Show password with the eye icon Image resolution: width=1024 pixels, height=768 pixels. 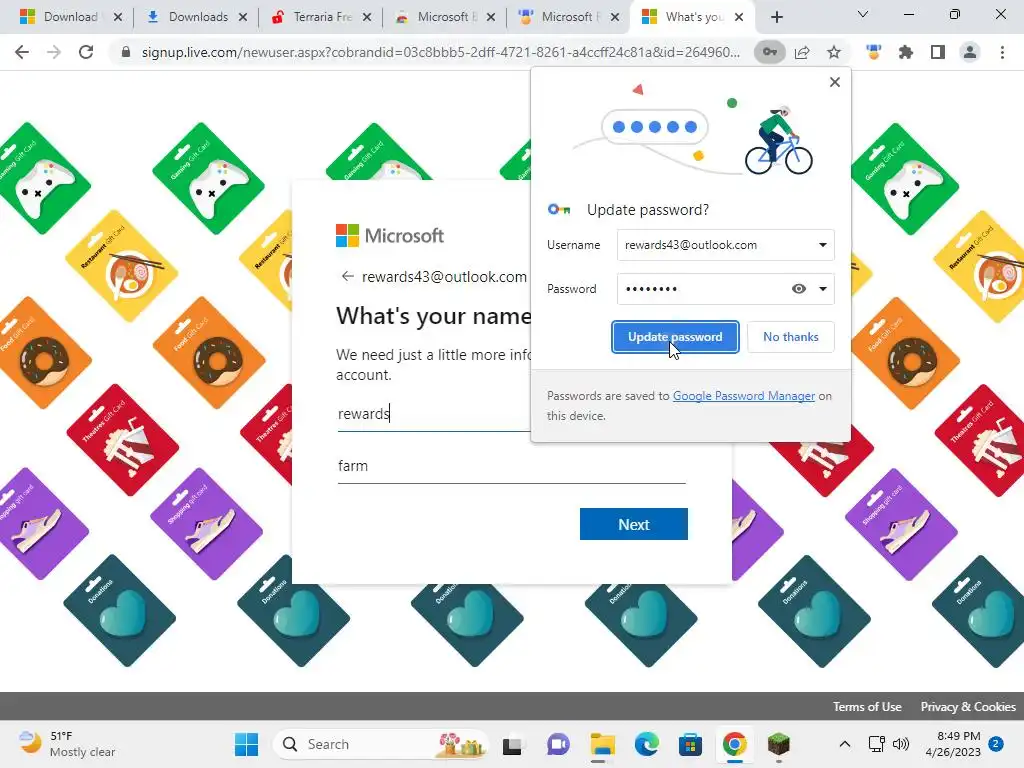(x=799, y=289)
